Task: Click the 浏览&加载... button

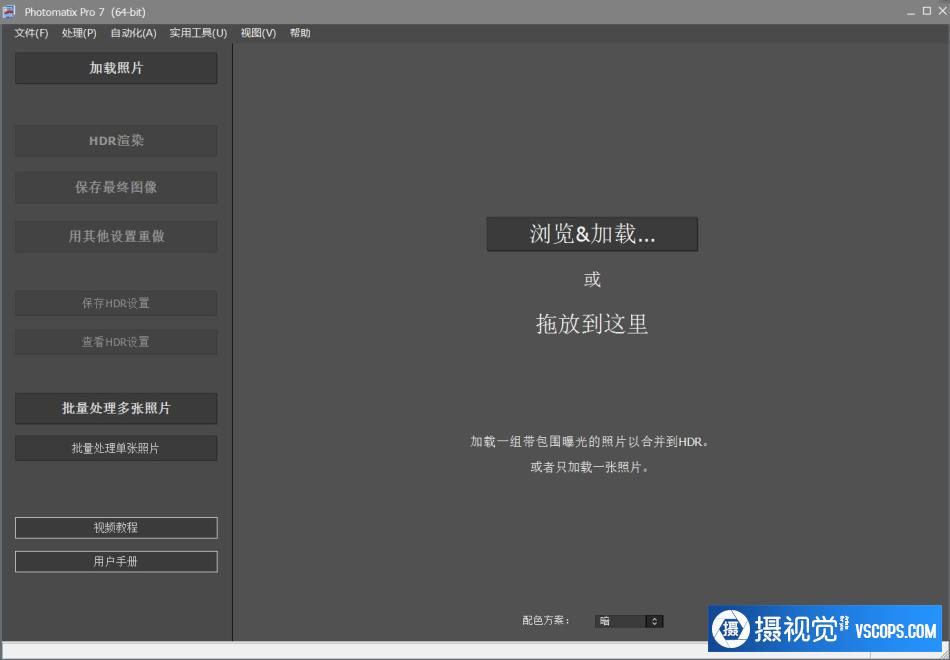Action: pos(592,234)
